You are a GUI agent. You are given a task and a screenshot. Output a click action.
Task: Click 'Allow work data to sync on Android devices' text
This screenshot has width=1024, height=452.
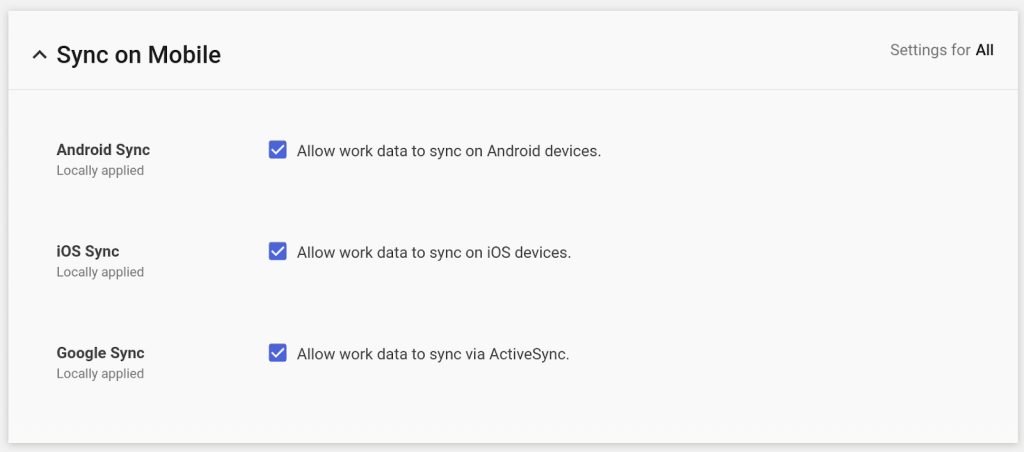(449, 151)
